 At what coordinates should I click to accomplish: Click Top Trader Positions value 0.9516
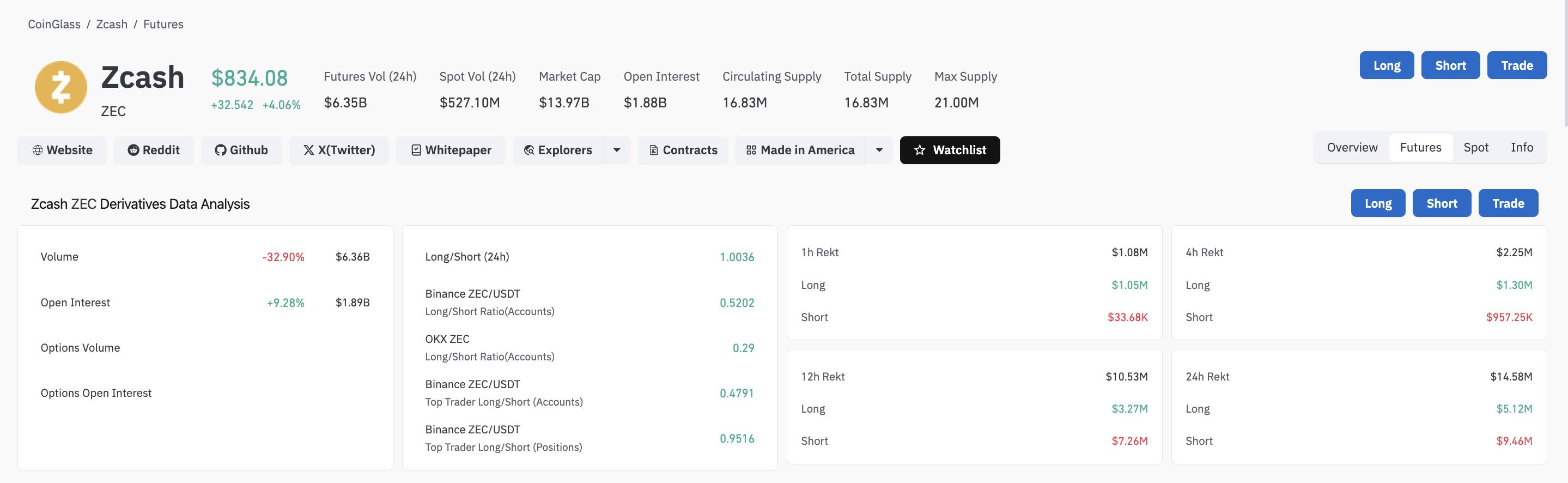coord(737,438)
